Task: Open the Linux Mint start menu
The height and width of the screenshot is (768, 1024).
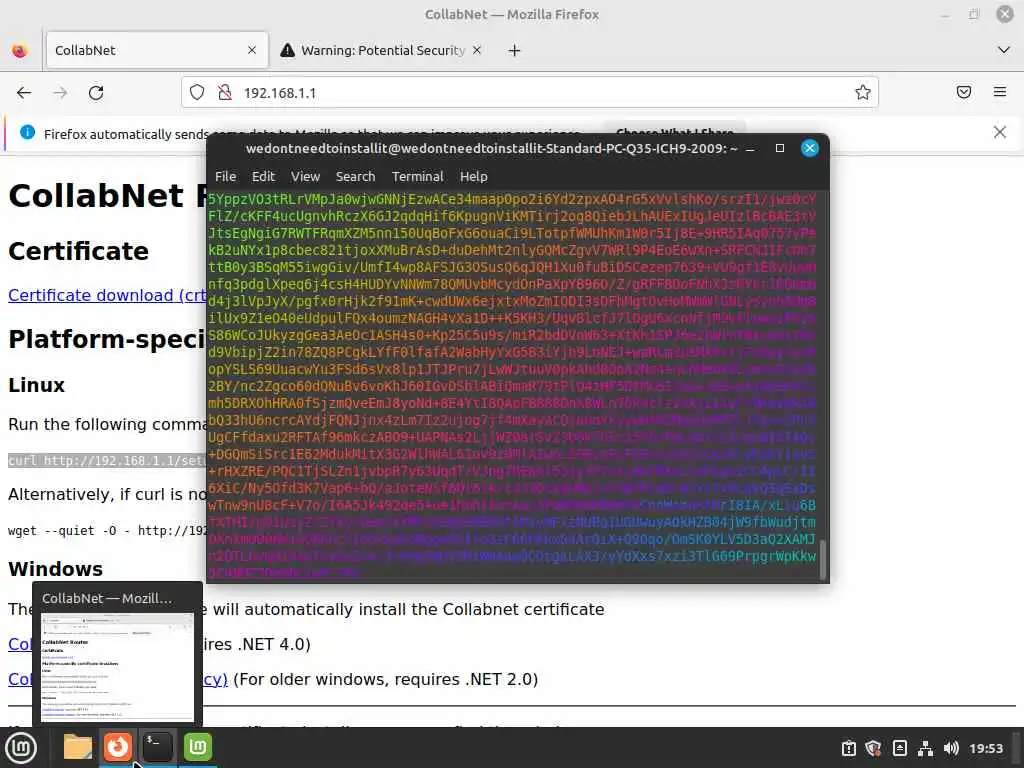Action: [21, 748]
